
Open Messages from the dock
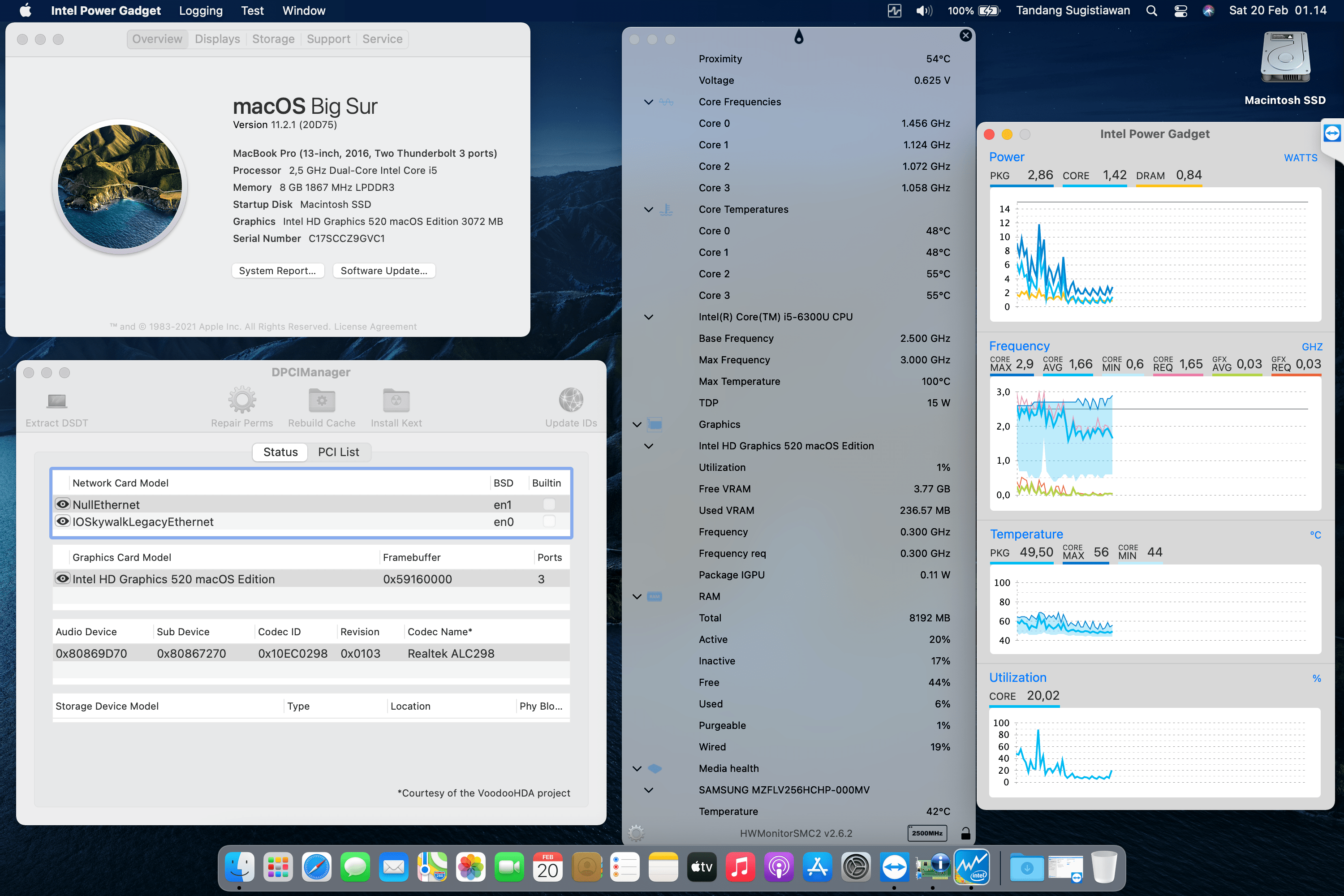pyautogui.click(x=355, y=867)
